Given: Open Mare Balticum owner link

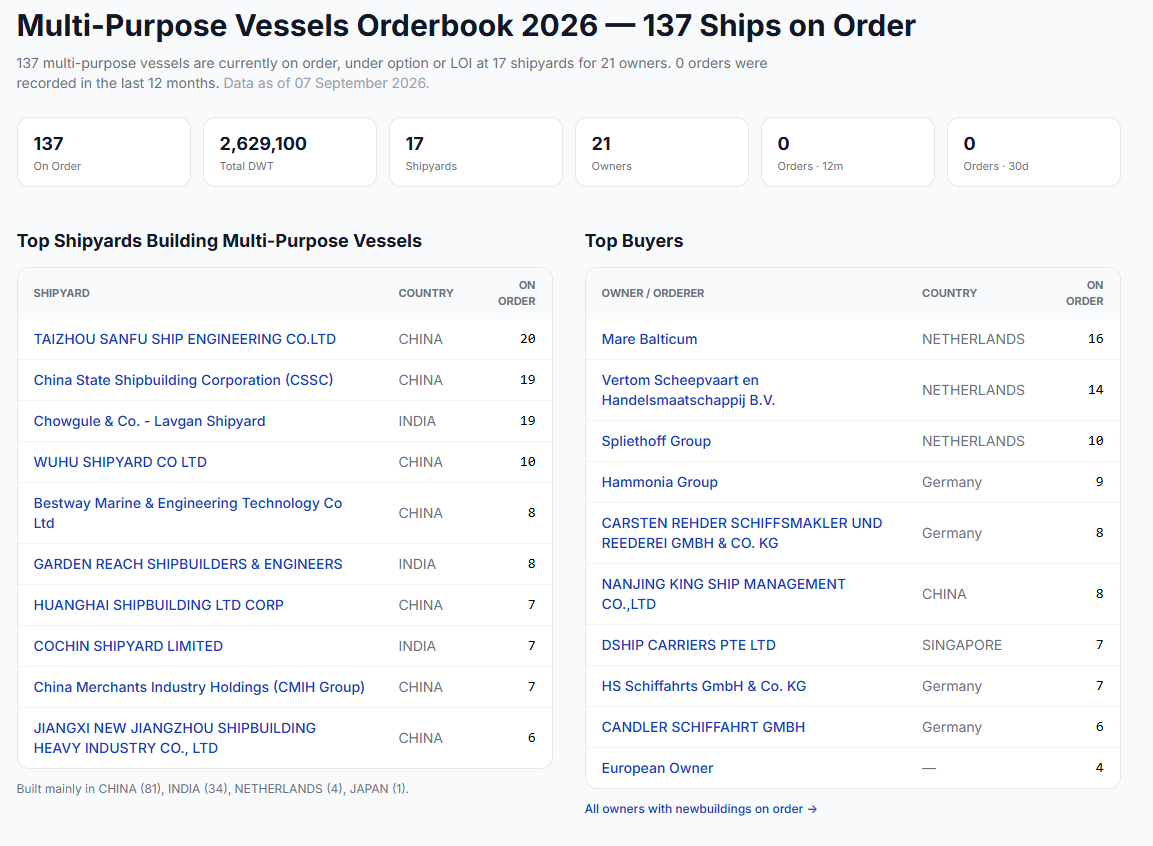Looking at the screenshot, I should [649, 339].
